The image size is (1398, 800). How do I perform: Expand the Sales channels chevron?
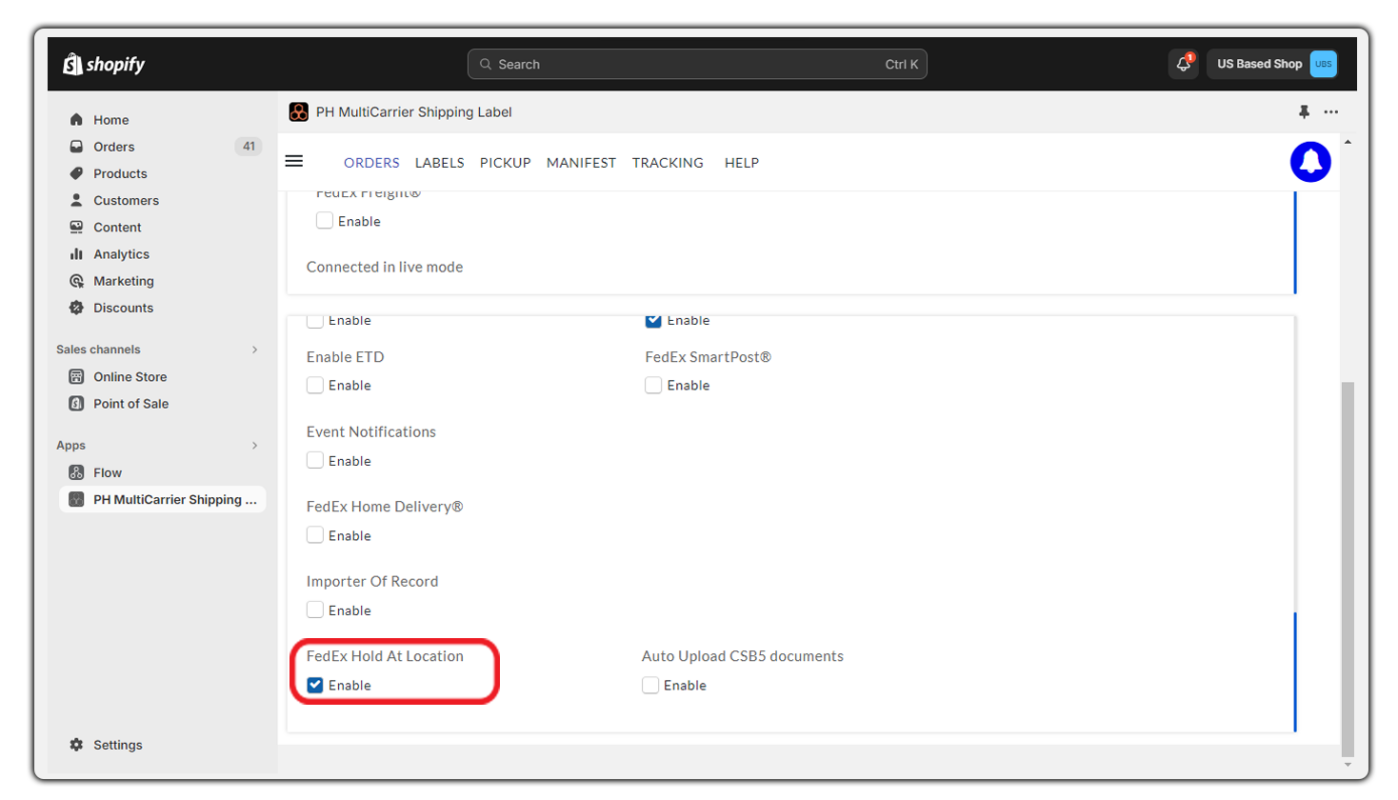pyautogui.click(x=254, y=350)
